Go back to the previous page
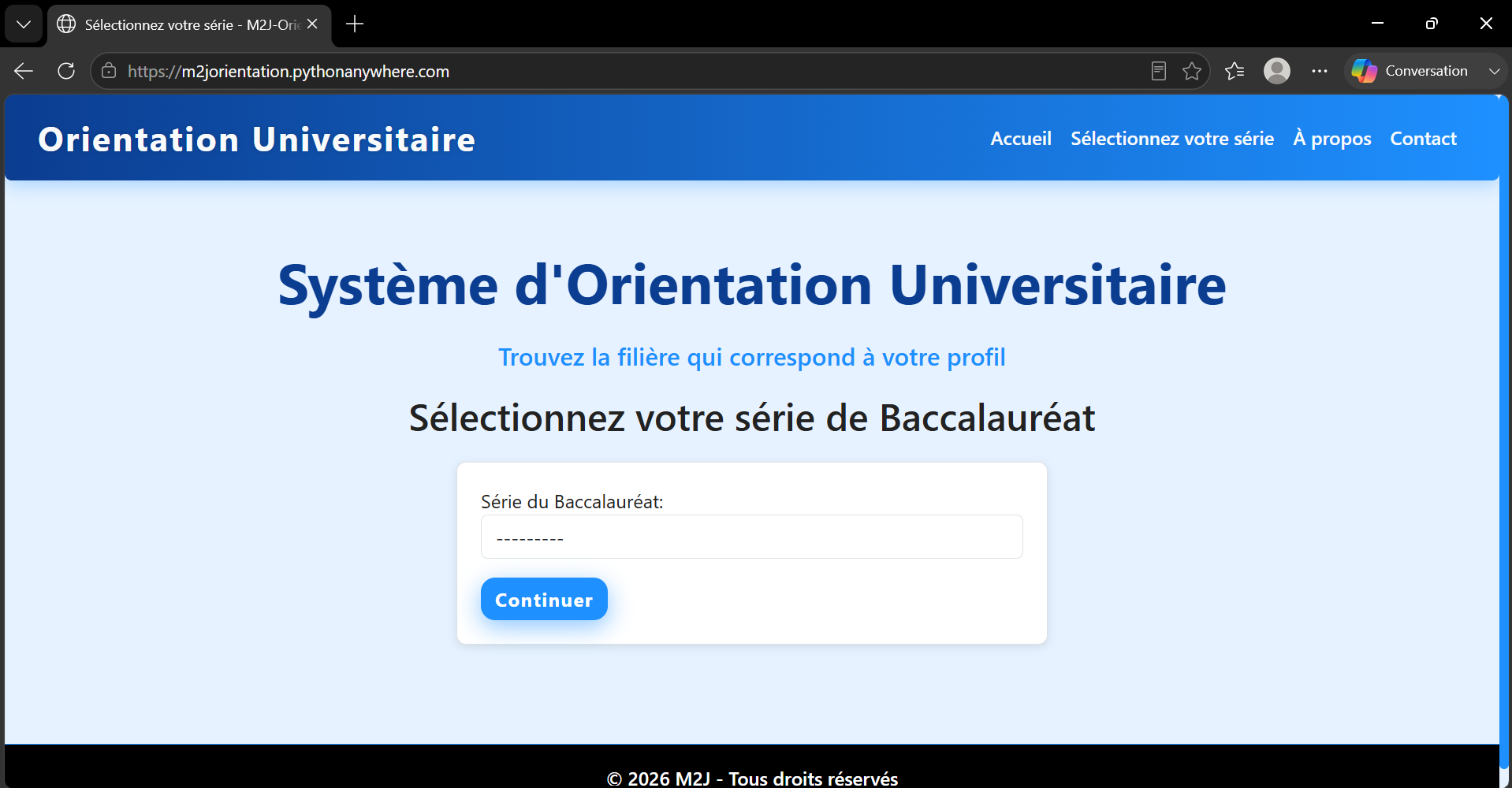 (x=24, y=71)
